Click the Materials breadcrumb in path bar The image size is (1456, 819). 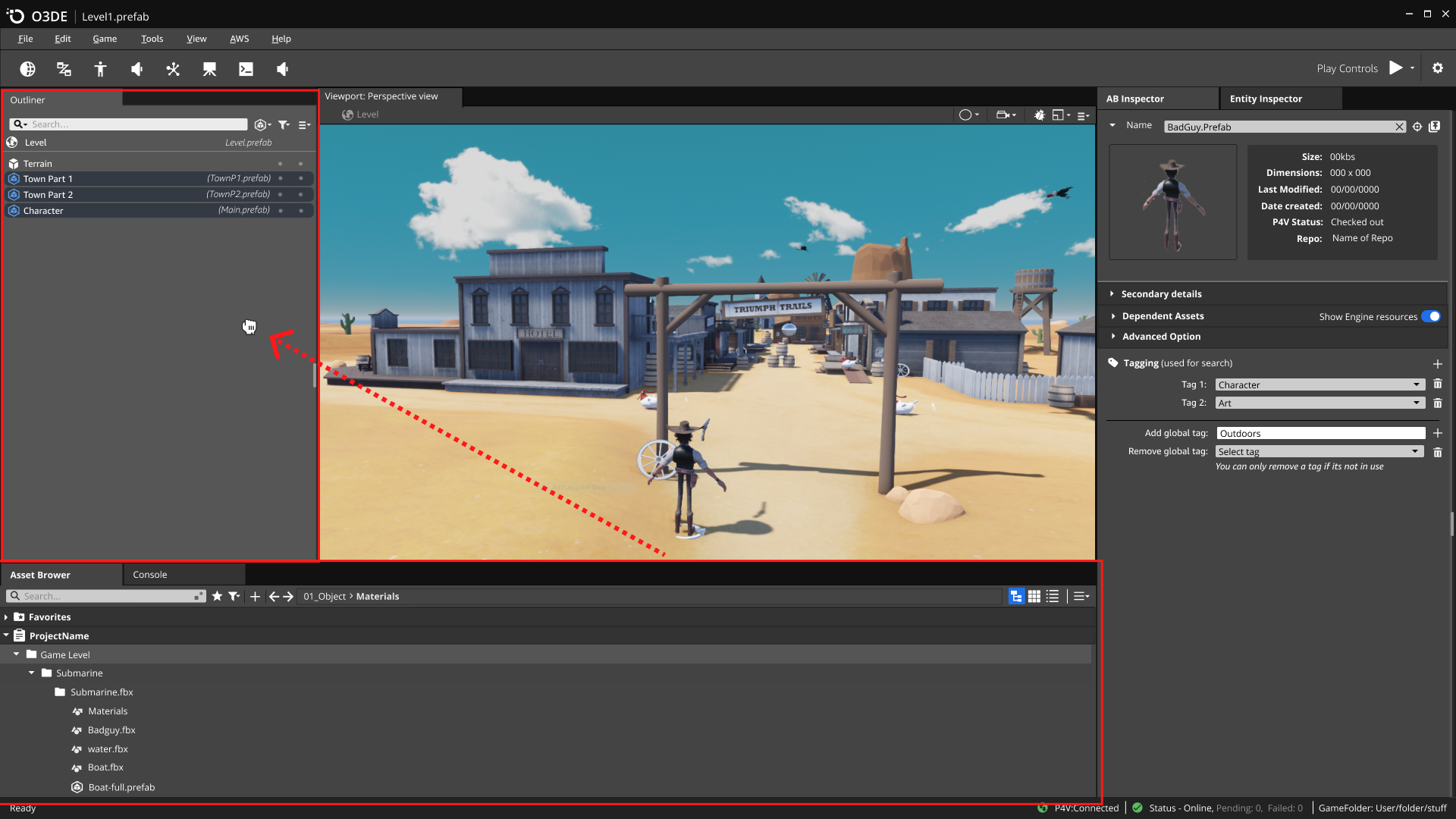(x=378, y=596)
